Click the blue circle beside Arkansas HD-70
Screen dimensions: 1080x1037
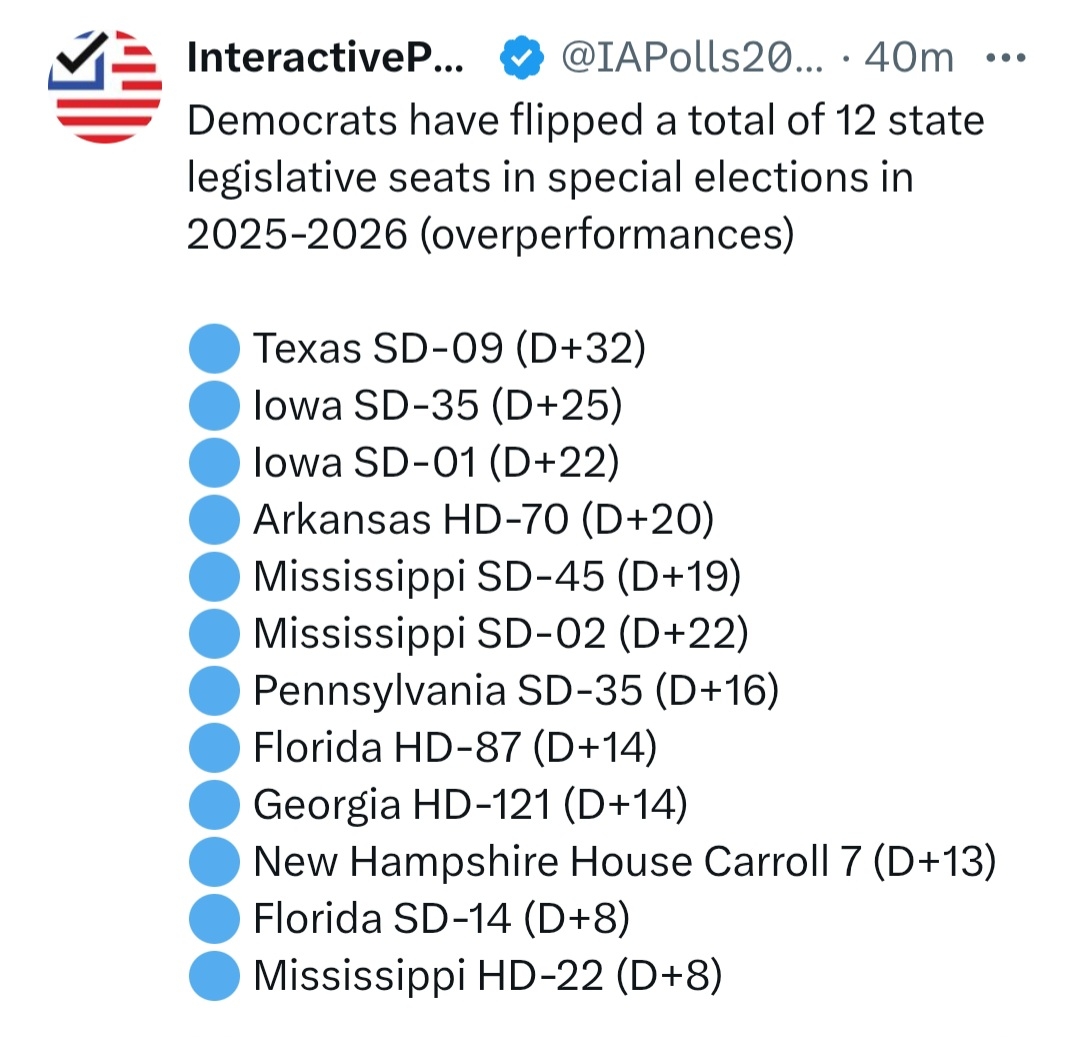[213, 520]
